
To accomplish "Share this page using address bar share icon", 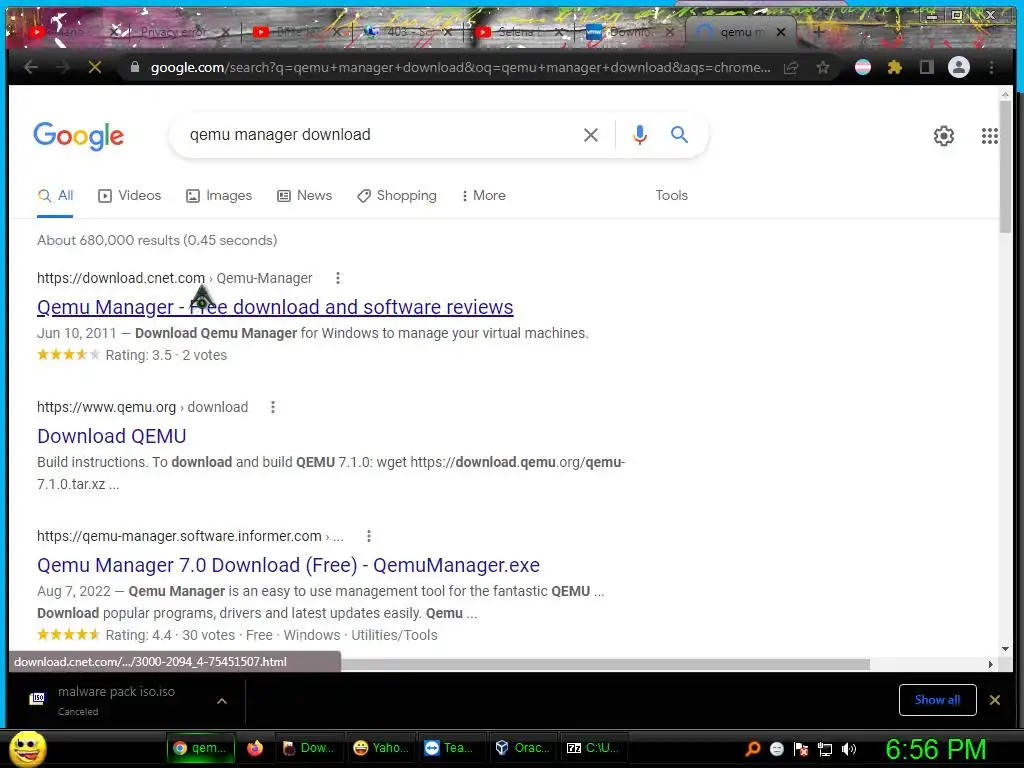I will pos(791,67).
